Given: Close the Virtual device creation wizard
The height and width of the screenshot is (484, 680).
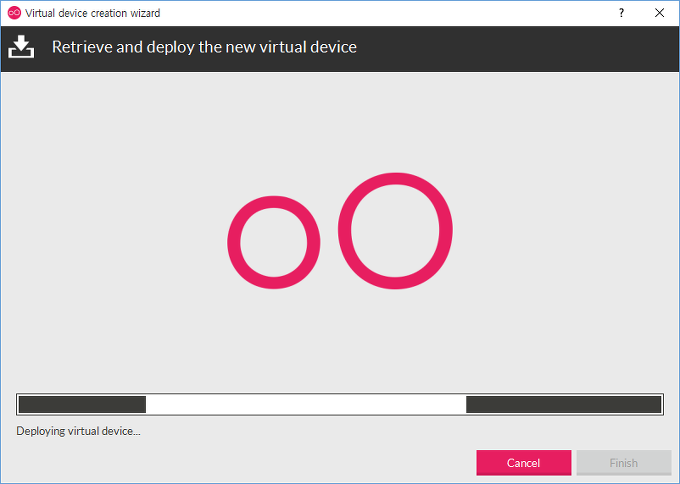Looking at the screenshot, I should point(659,13).
